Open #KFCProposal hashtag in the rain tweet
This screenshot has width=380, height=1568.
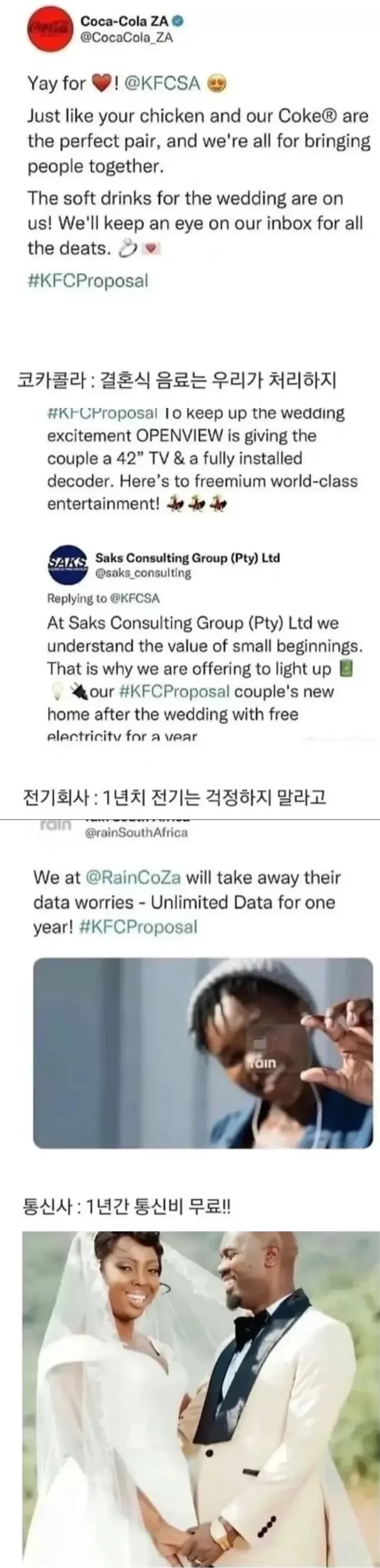pos(138,927)
